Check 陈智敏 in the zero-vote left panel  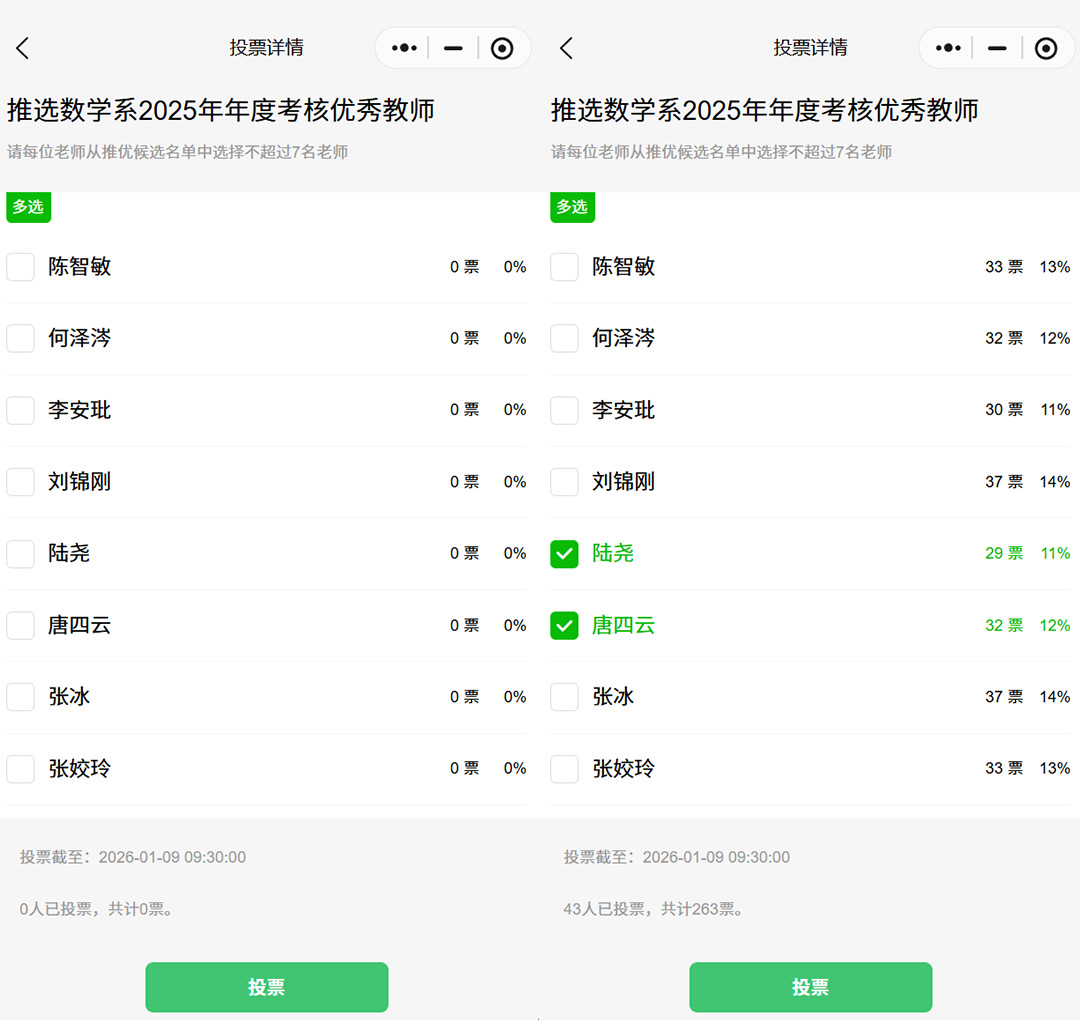21,267
